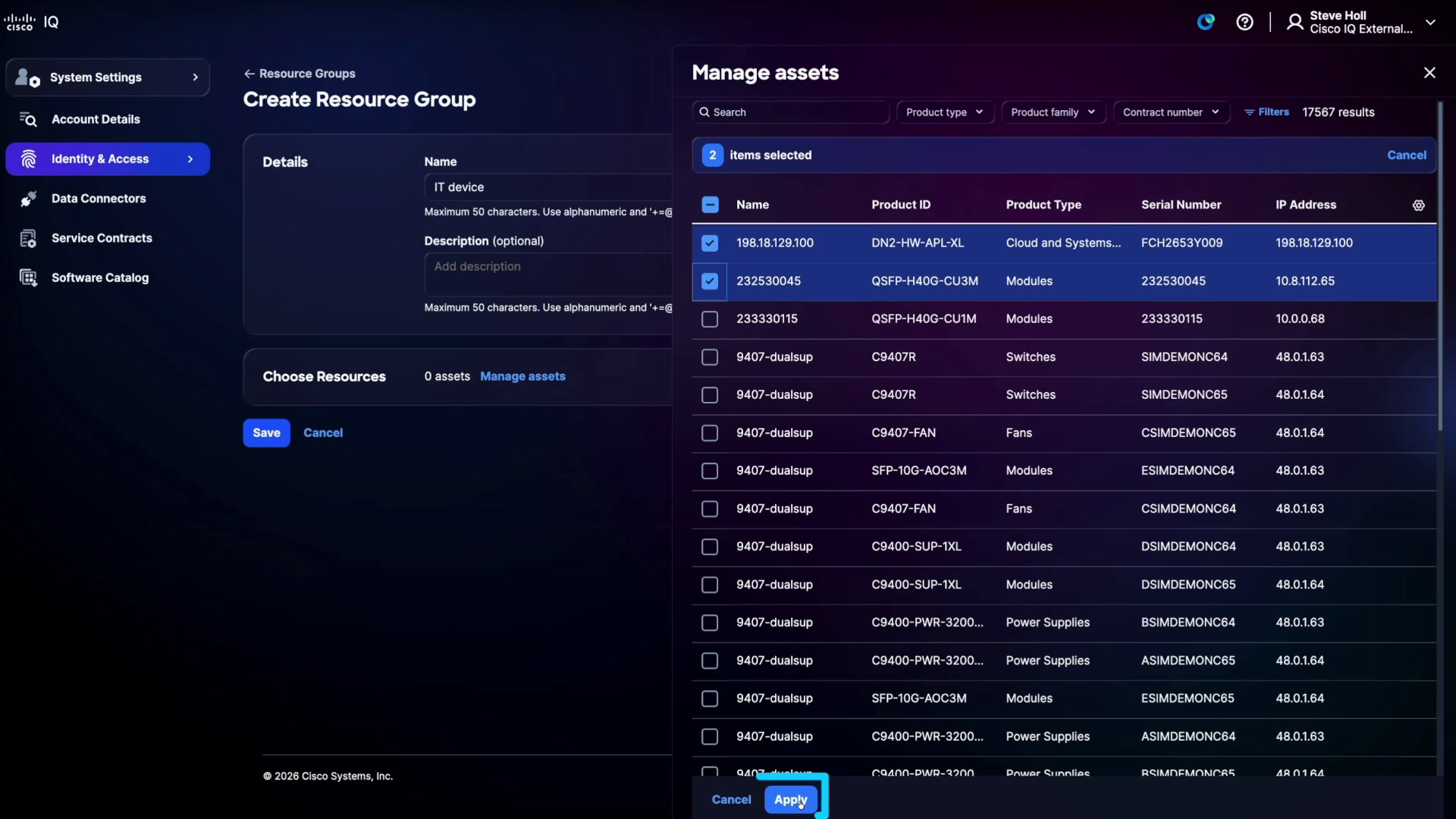
Task: Click Cancel at bottom of Manage assets
Action: (731, 799)
